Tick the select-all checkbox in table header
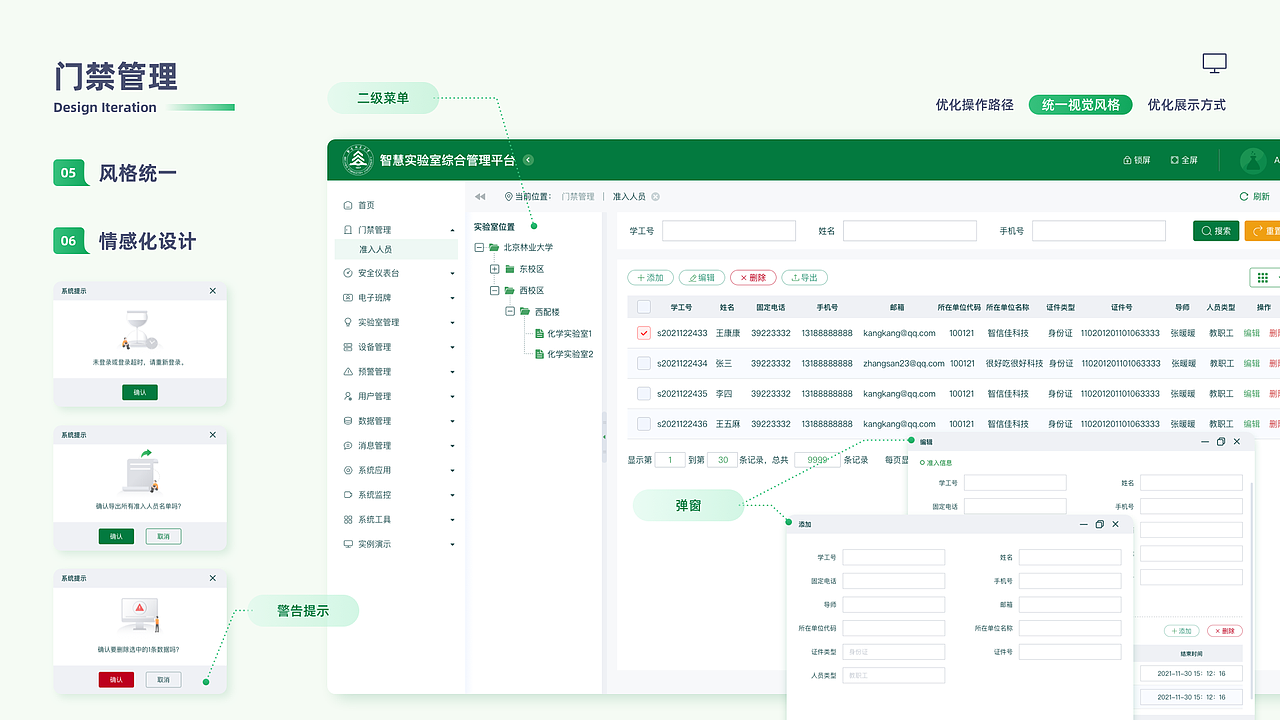 pos(644,307)
